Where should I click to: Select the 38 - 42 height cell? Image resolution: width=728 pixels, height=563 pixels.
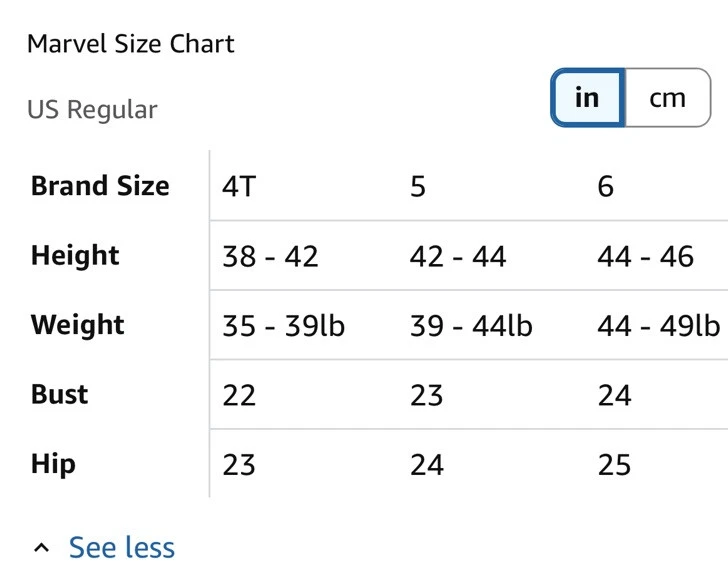point(270,257)
